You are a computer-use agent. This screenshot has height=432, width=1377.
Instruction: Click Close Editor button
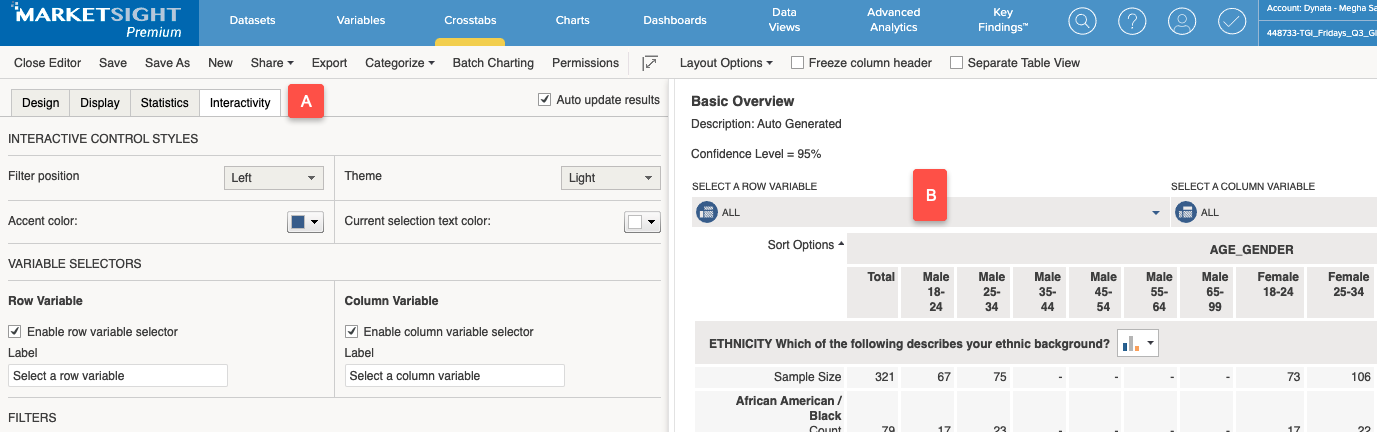(47, 62)
